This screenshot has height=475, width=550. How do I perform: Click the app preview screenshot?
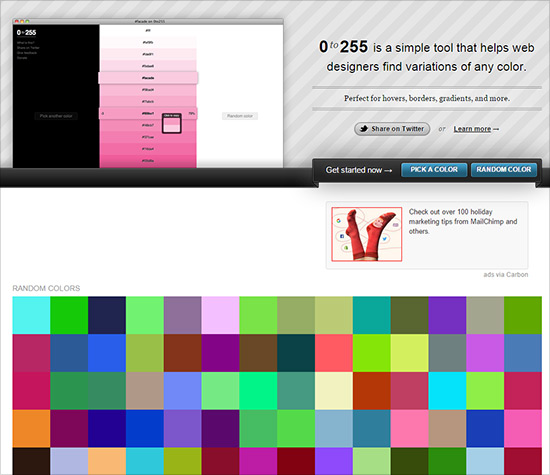(x=148, y=93)
